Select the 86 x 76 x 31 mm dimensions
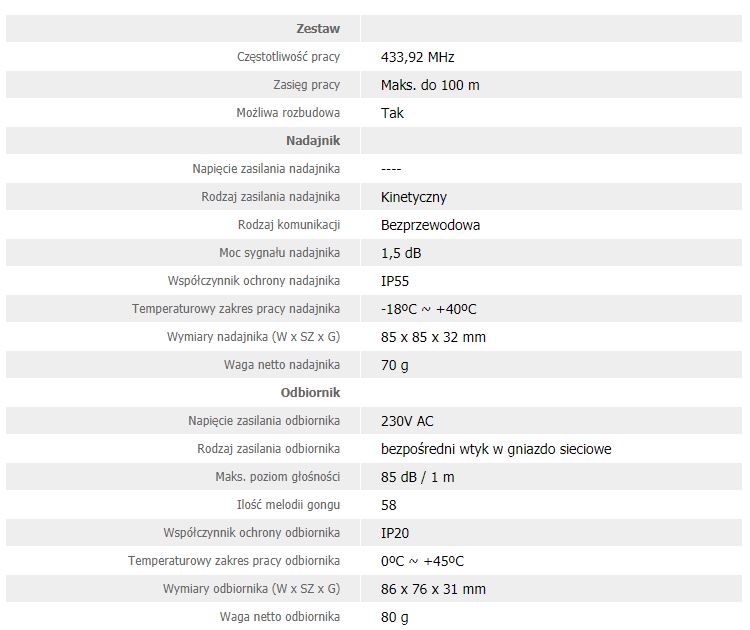The height and width of the screenshot is (630, 750). click(433, 589)
